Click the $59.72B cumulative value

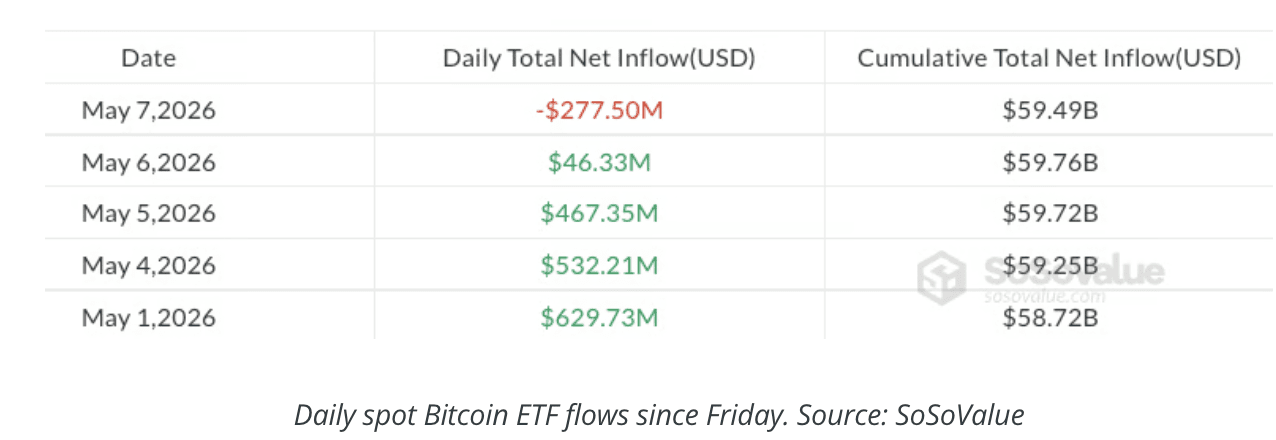coord(1050,214)
